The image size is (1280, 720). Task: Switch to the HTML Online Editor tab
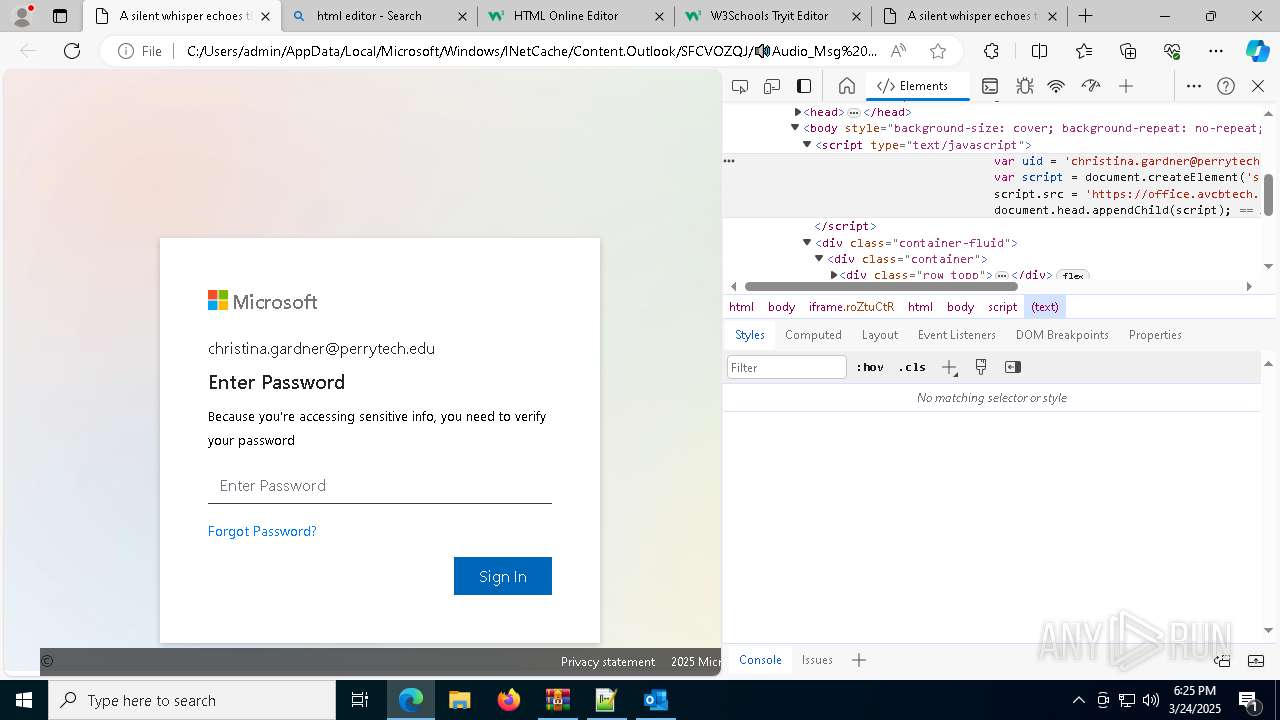tap(575, 16)
